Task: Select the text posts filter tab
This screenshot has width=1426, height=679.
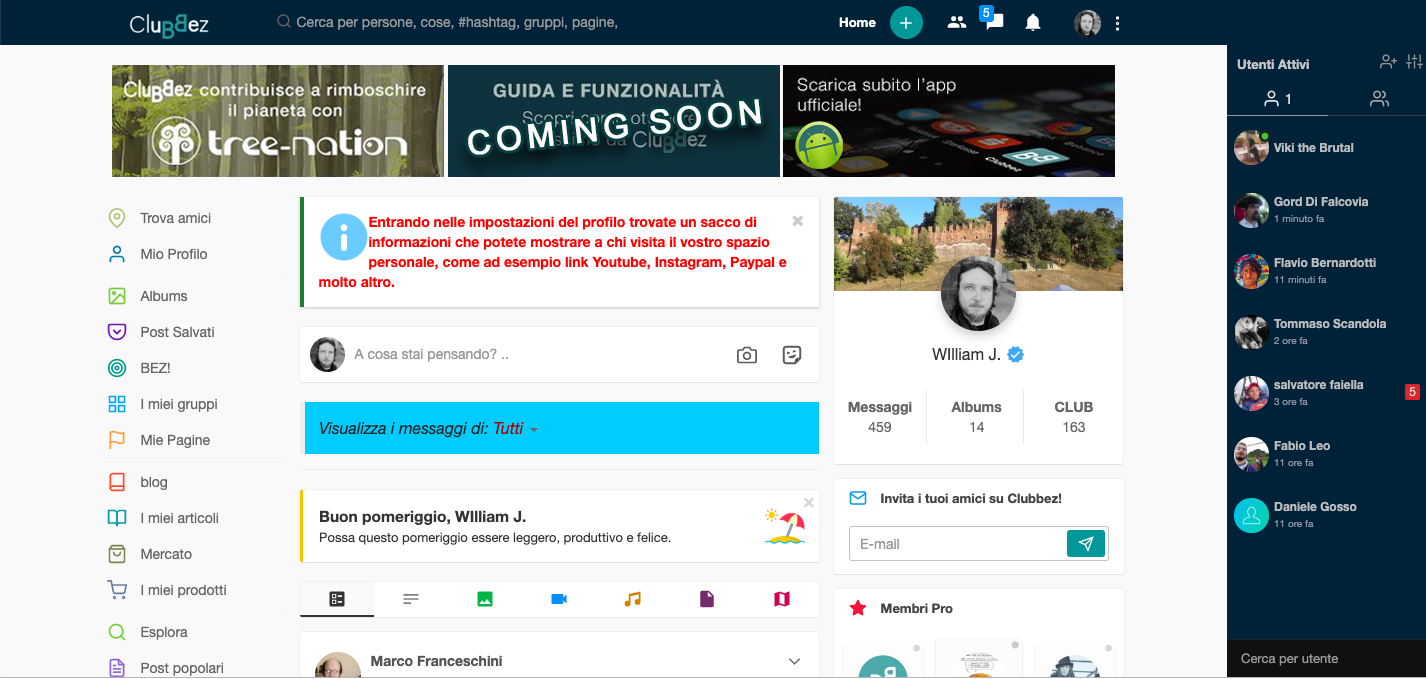Action: click(x=411, y=599)
